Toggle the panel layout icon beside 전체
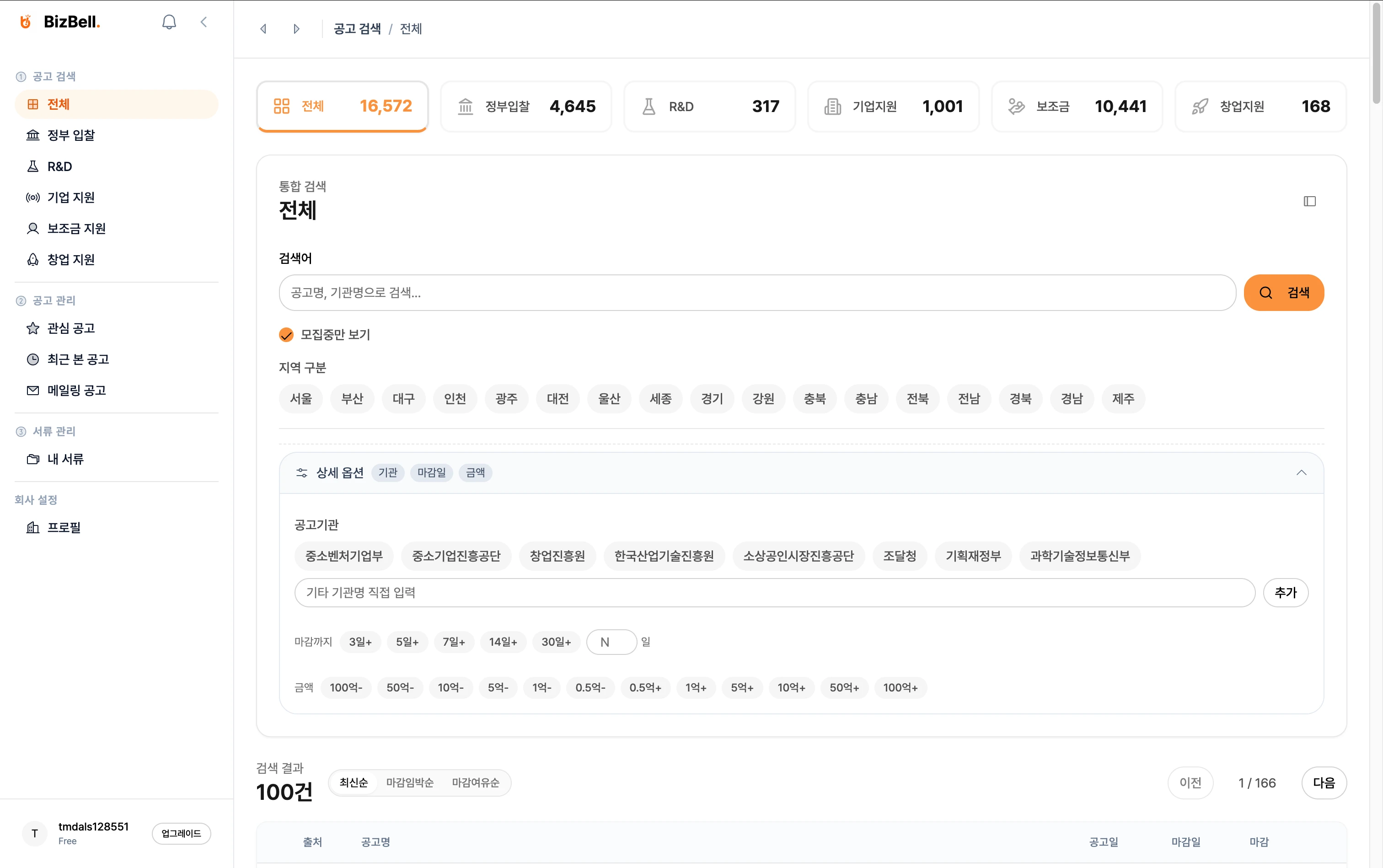1383x868 pixels. point(1309,201)
